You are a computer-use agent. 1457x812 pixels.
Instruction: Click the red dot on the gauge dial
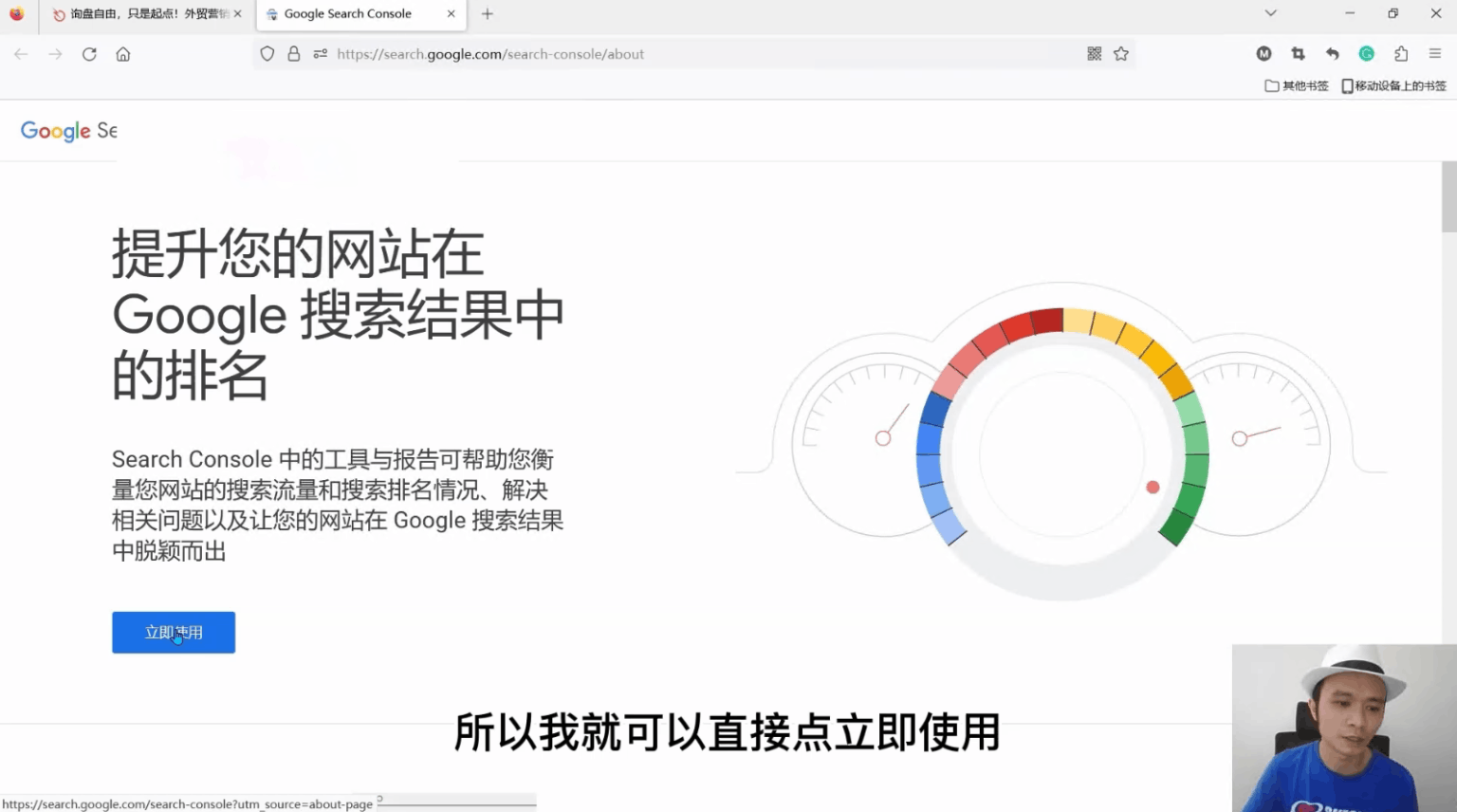click(x=1153, y=487)
